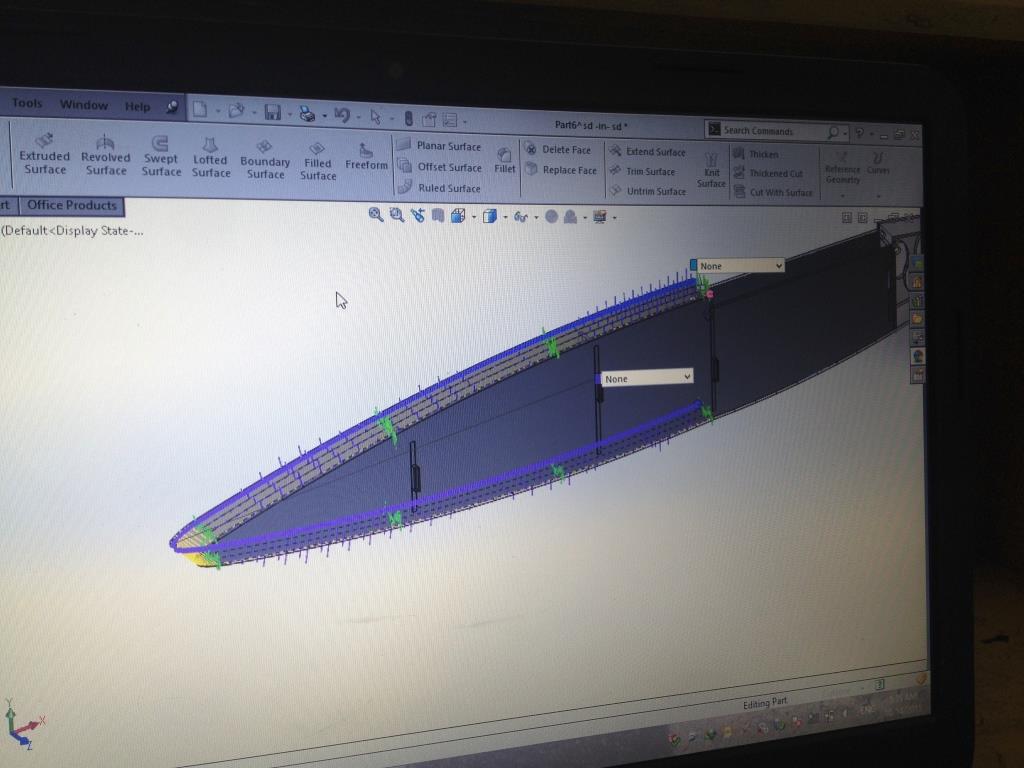The height and width of the screenshot is (768, 1024).
Task: Pin the menu bar with pushpin
Action: click(172, 106)
